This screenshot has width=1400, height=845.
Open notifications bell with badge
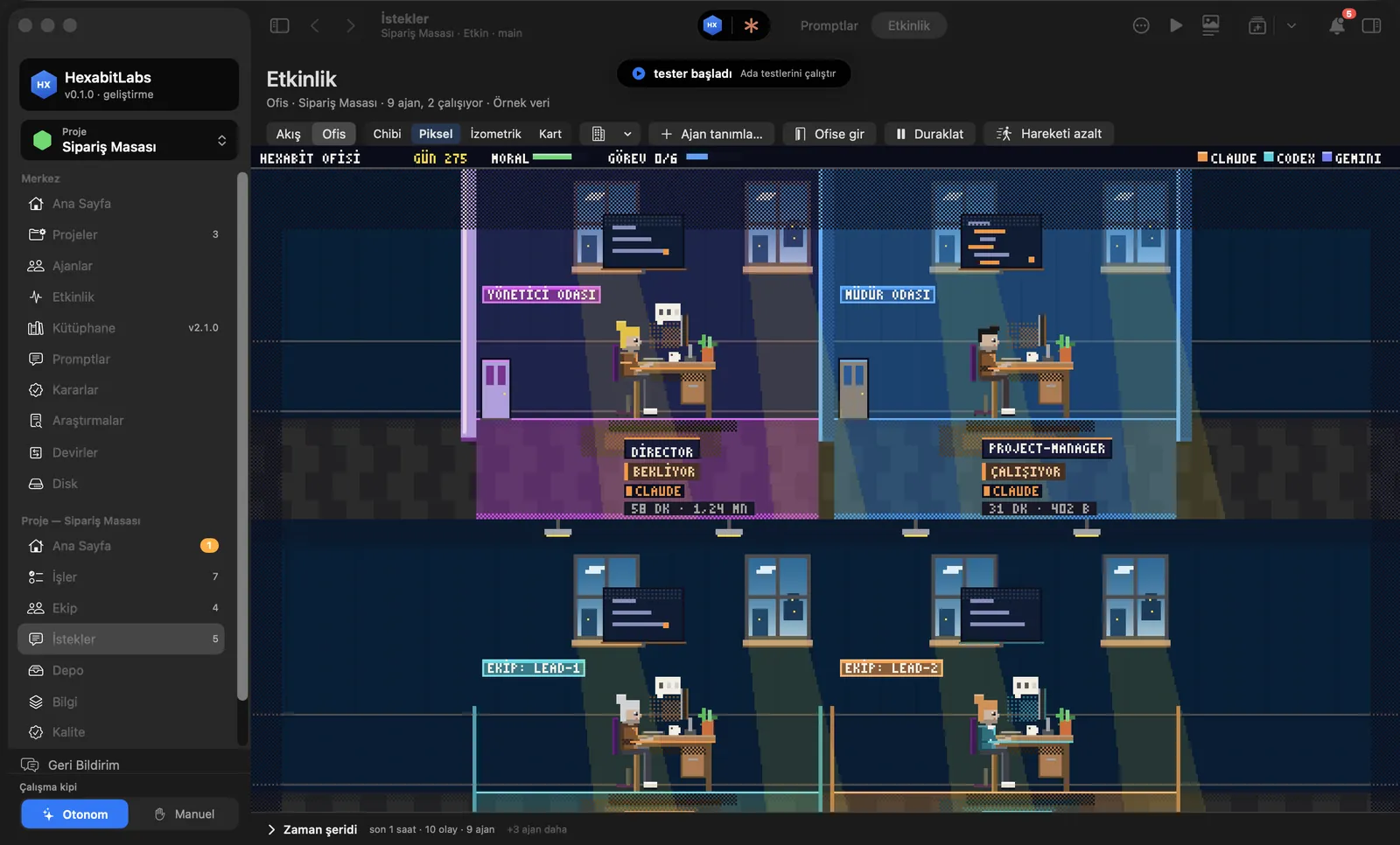pyautogui.click(x=1337, y=25)
